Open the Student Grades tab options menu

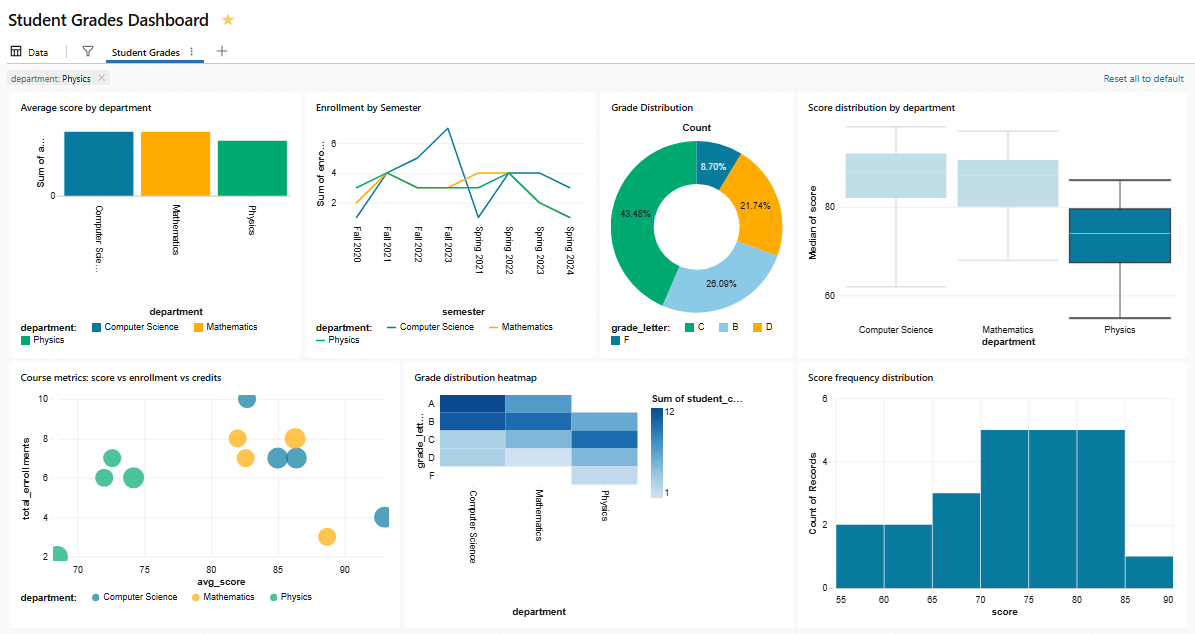191,52
